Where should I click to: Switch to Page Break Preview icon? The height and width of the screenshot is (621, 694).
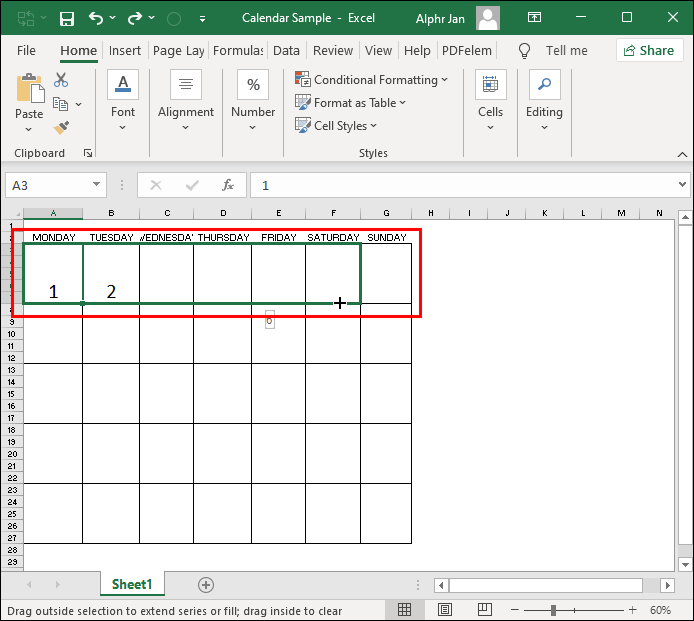point(485,610)
